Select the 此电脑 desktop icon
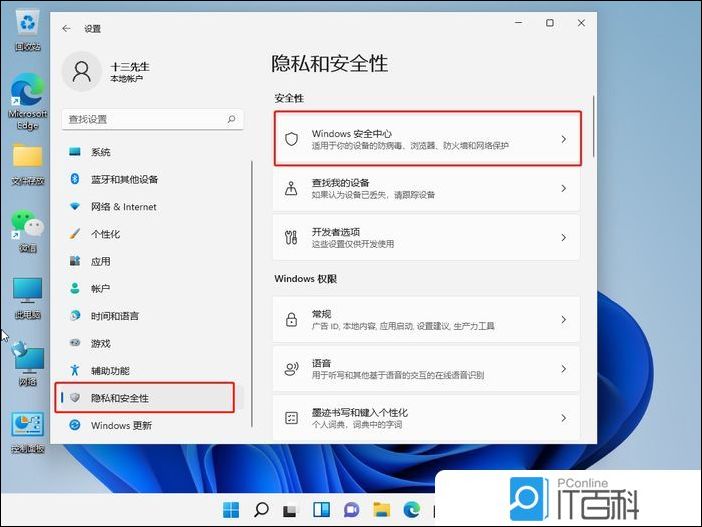The width and height of the screenshot is (702, 527). click(x=28, y=299)
